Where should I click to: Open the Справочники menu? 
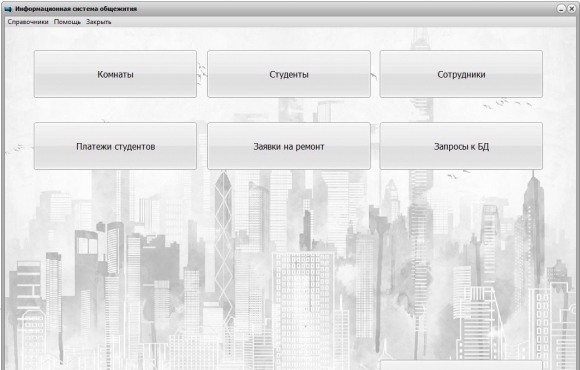click(x=28, y=22)
